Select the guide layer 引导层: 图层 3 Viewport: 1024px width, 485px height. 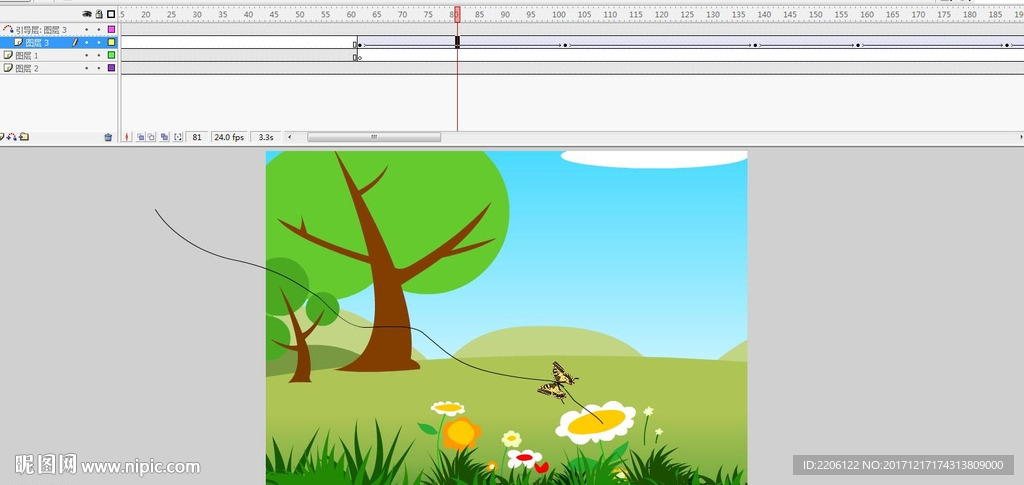tap(41, 30)
